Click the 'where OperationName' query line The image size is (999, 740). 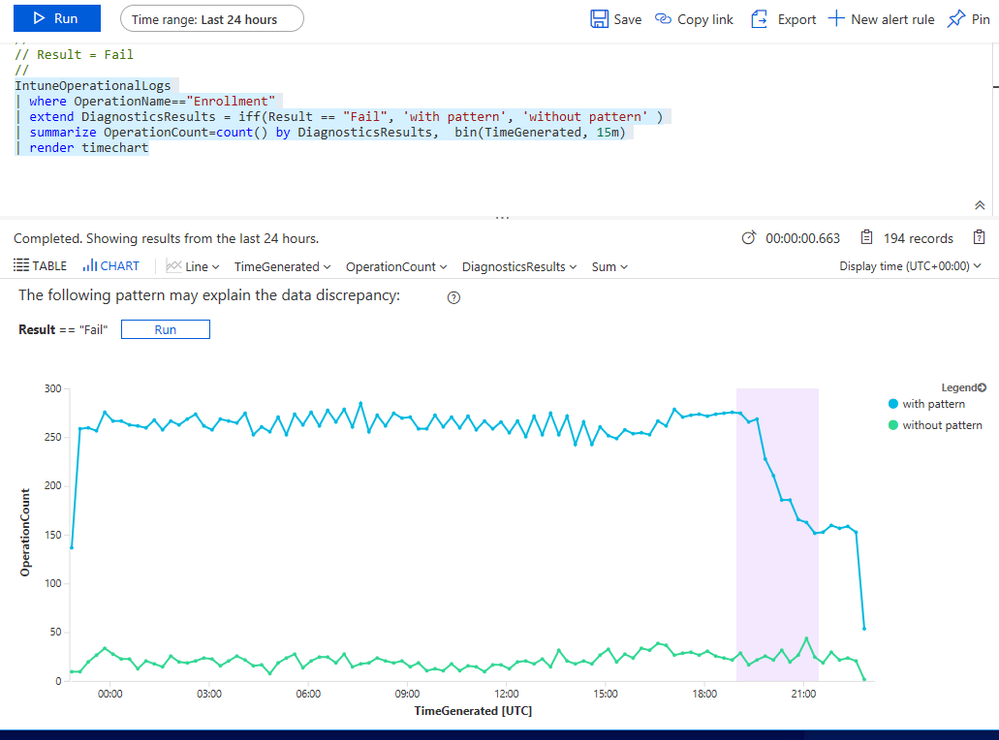(152, 101)
